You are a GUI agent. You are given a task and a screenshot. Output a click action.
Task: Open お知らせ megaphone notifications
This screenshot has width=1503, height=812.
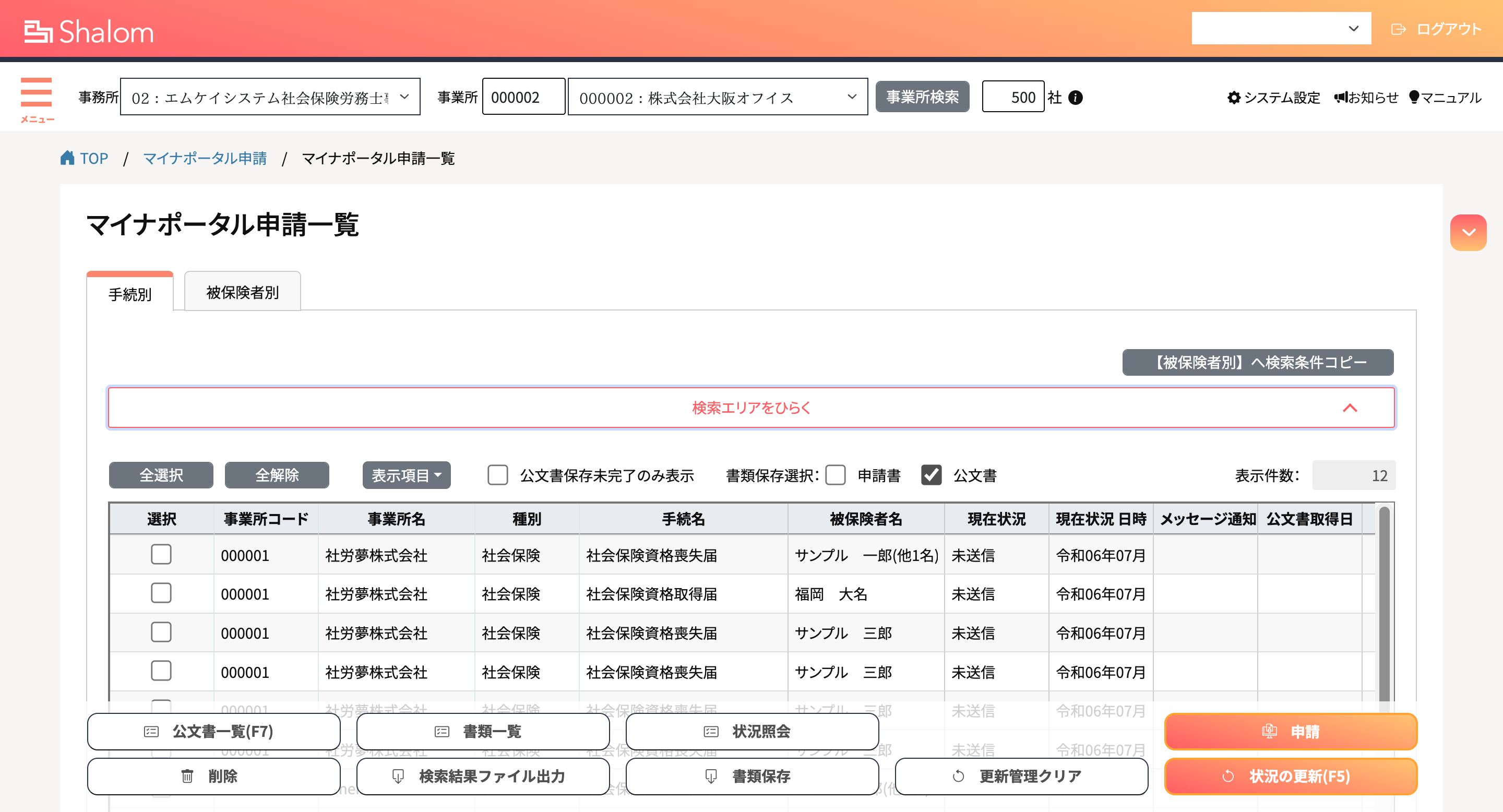click(x=1341, y=98)
